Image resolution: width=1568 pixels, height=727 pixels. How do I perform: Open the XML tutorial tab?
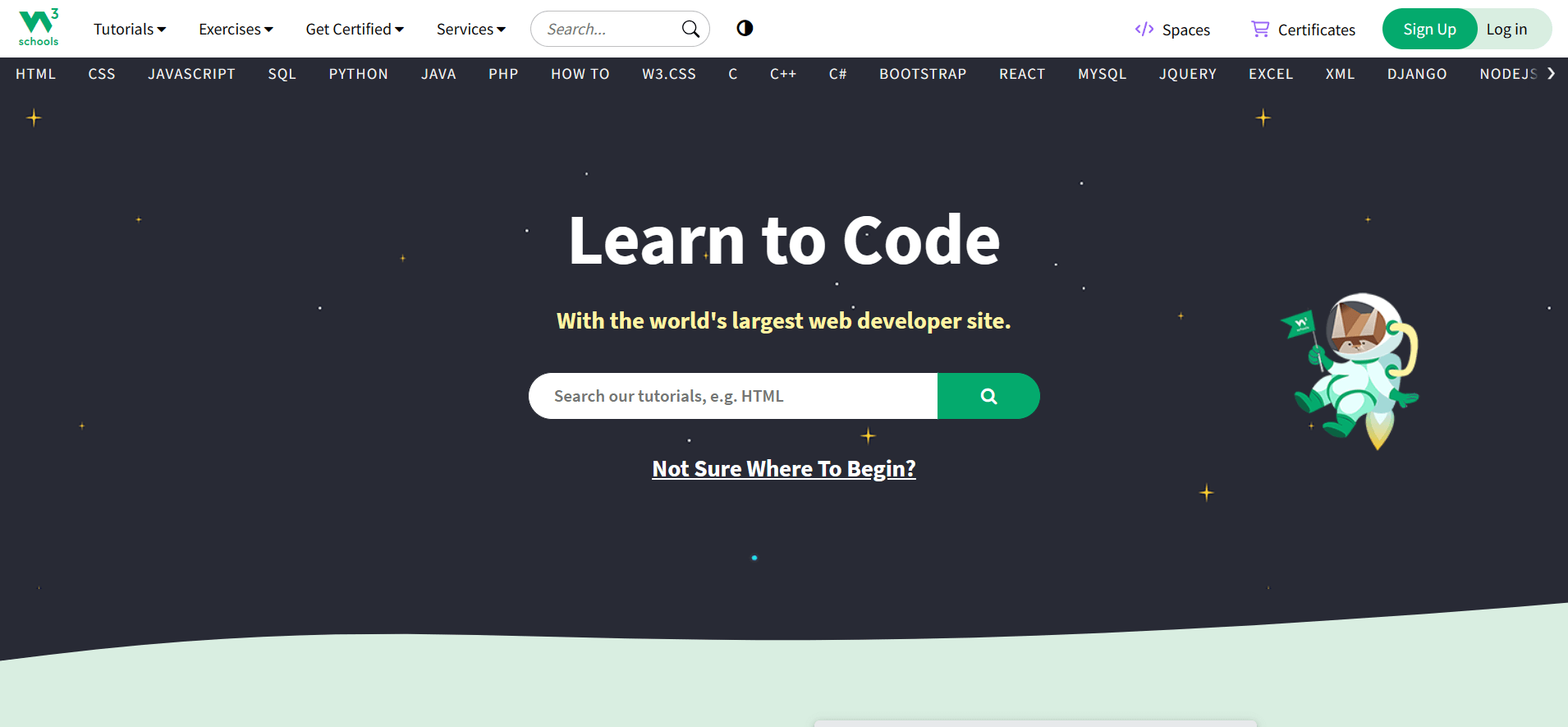coord(1340,74)
